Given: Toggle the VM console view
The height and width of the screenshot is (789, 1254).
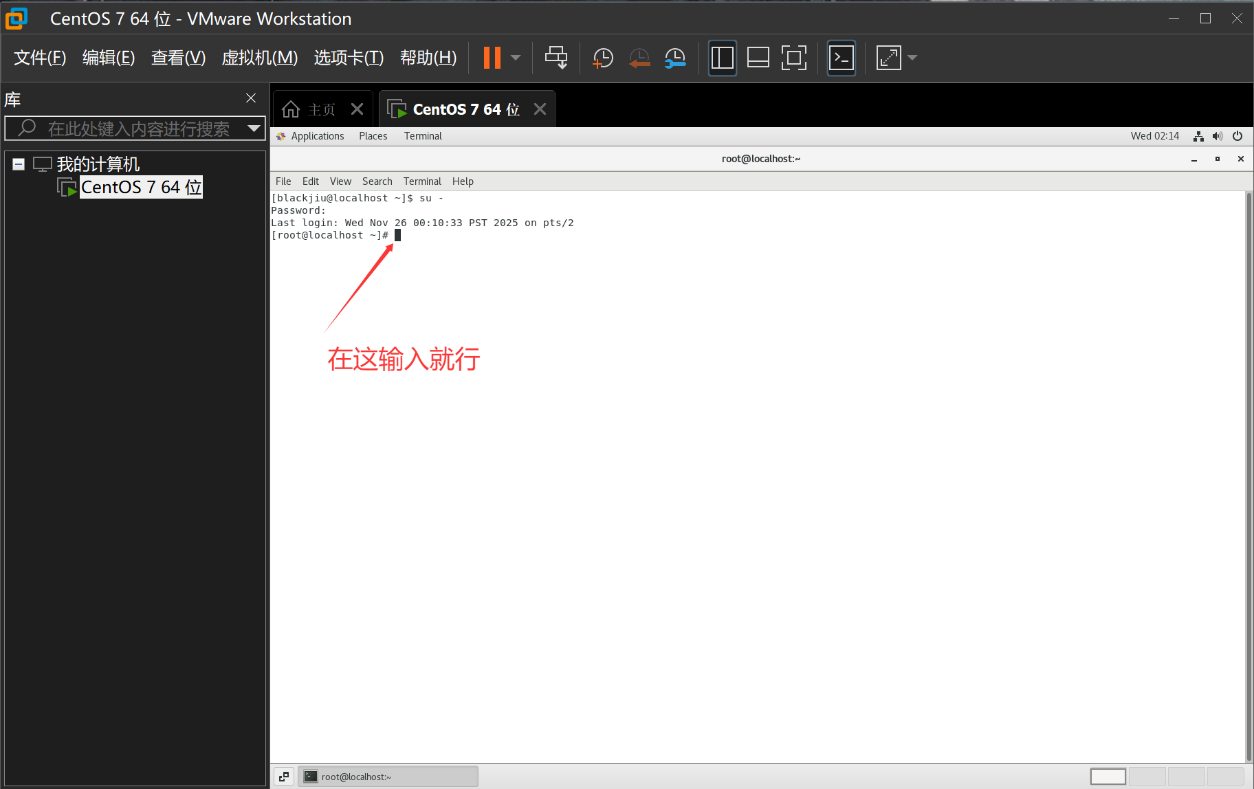Looking at the screenshot, I should click(x=841, y=57).
